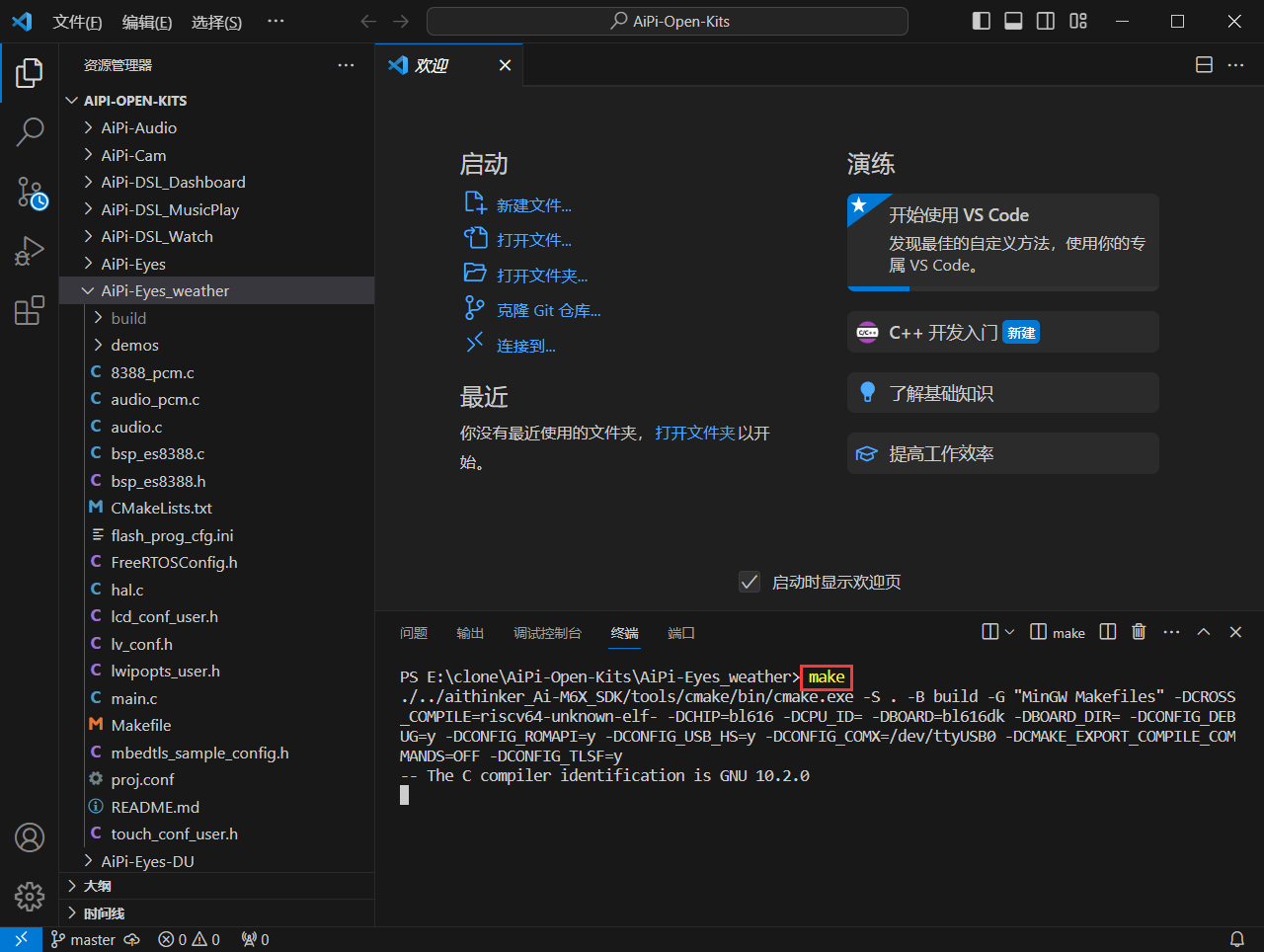Open explorer views and more actions menu
Image resolution: width=1264 pixels, height=952 pixels.
(346, 65)
